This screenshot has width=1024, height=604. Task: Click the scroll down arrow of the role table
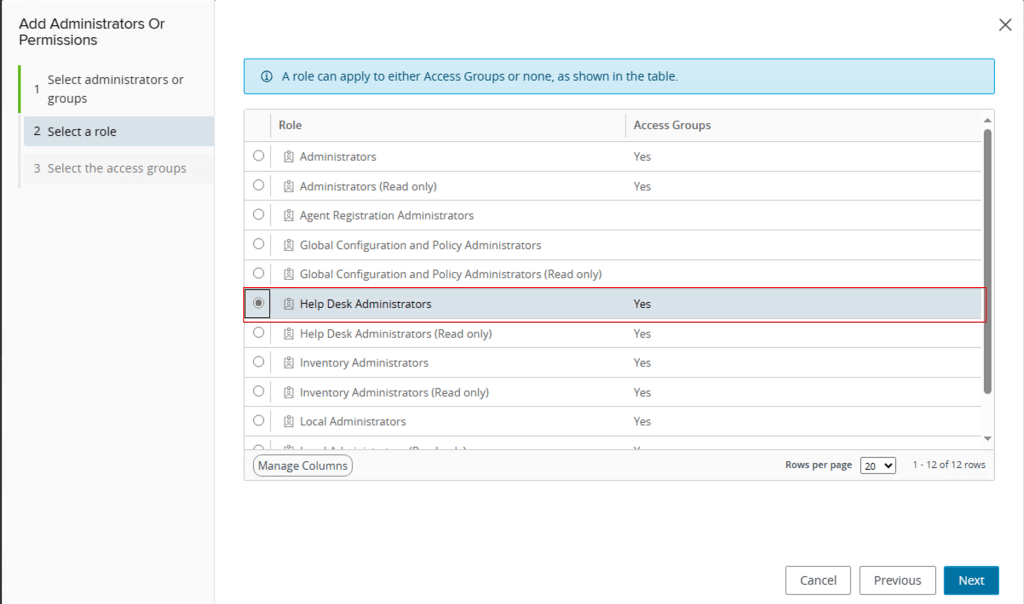[x=988, y=438]
